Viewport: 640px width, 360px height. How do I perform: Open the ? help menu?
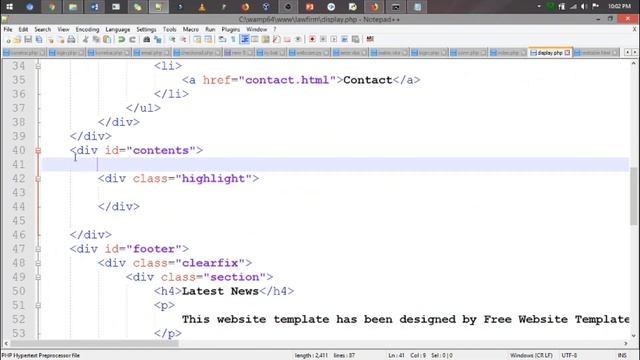(275, 29)
